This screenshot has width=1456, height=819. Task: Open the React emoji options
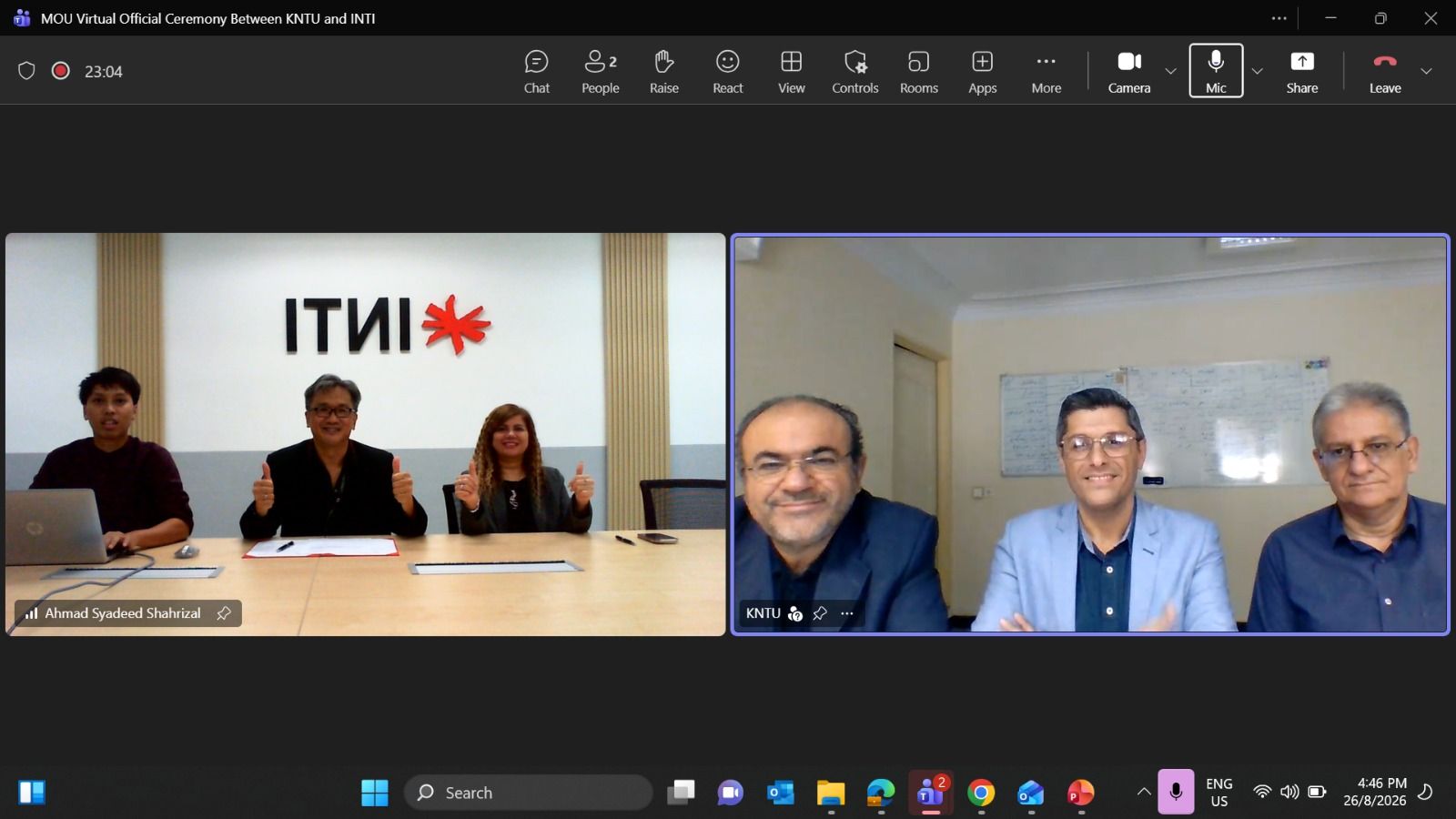[728, 72]
